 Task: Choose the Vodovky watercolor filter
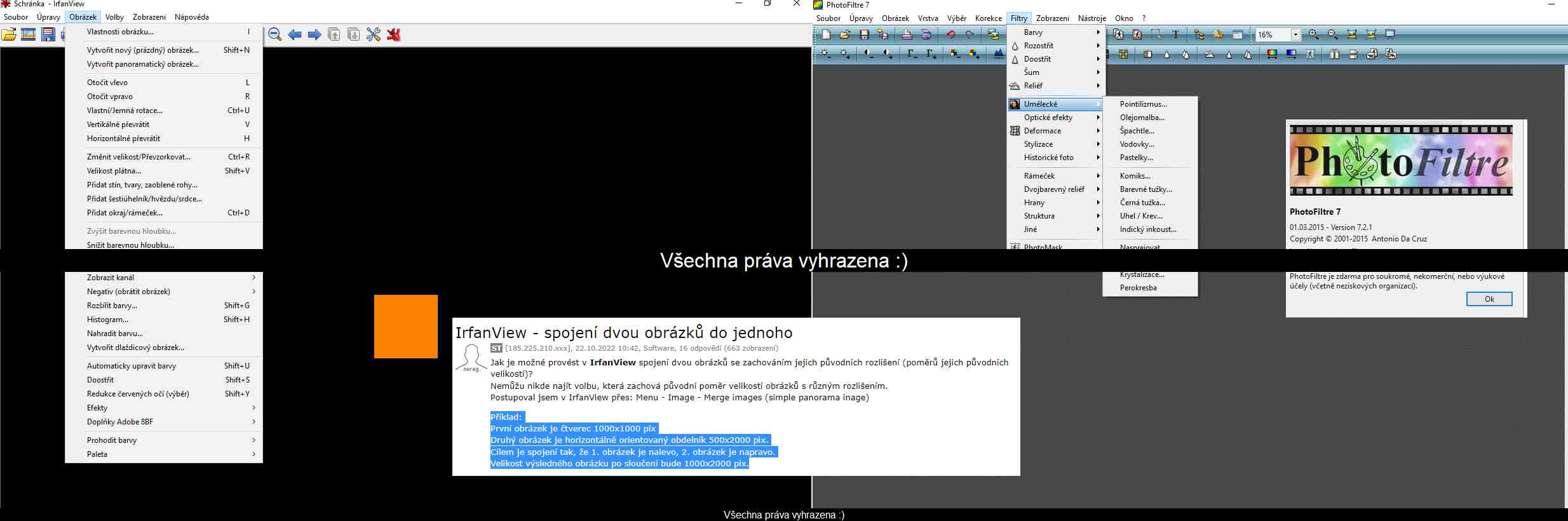click(x=1150, y=144)
